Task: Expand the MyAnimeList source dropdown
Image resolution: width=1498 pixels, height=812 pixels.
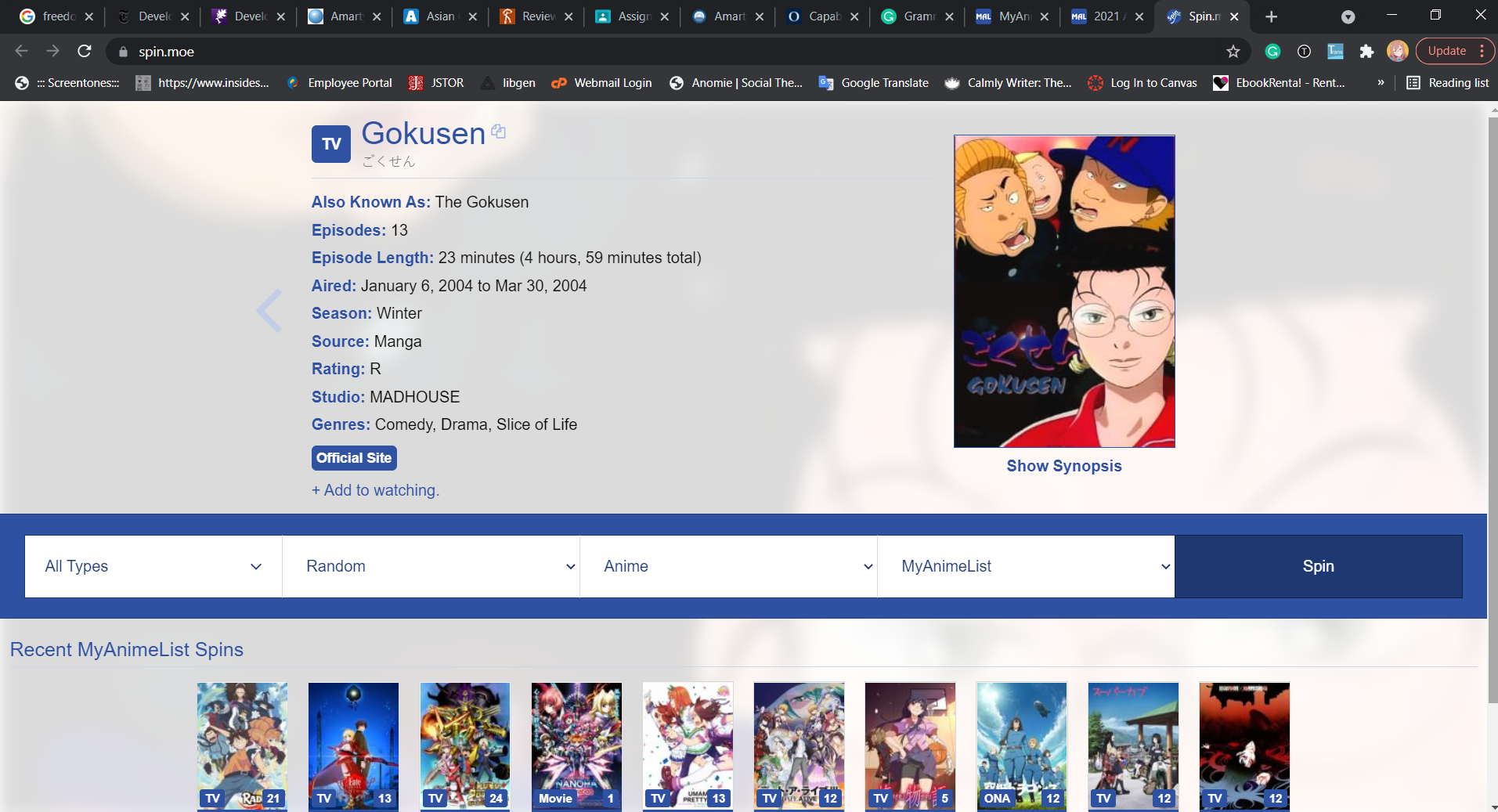Action: click(x=1026, y=566)
